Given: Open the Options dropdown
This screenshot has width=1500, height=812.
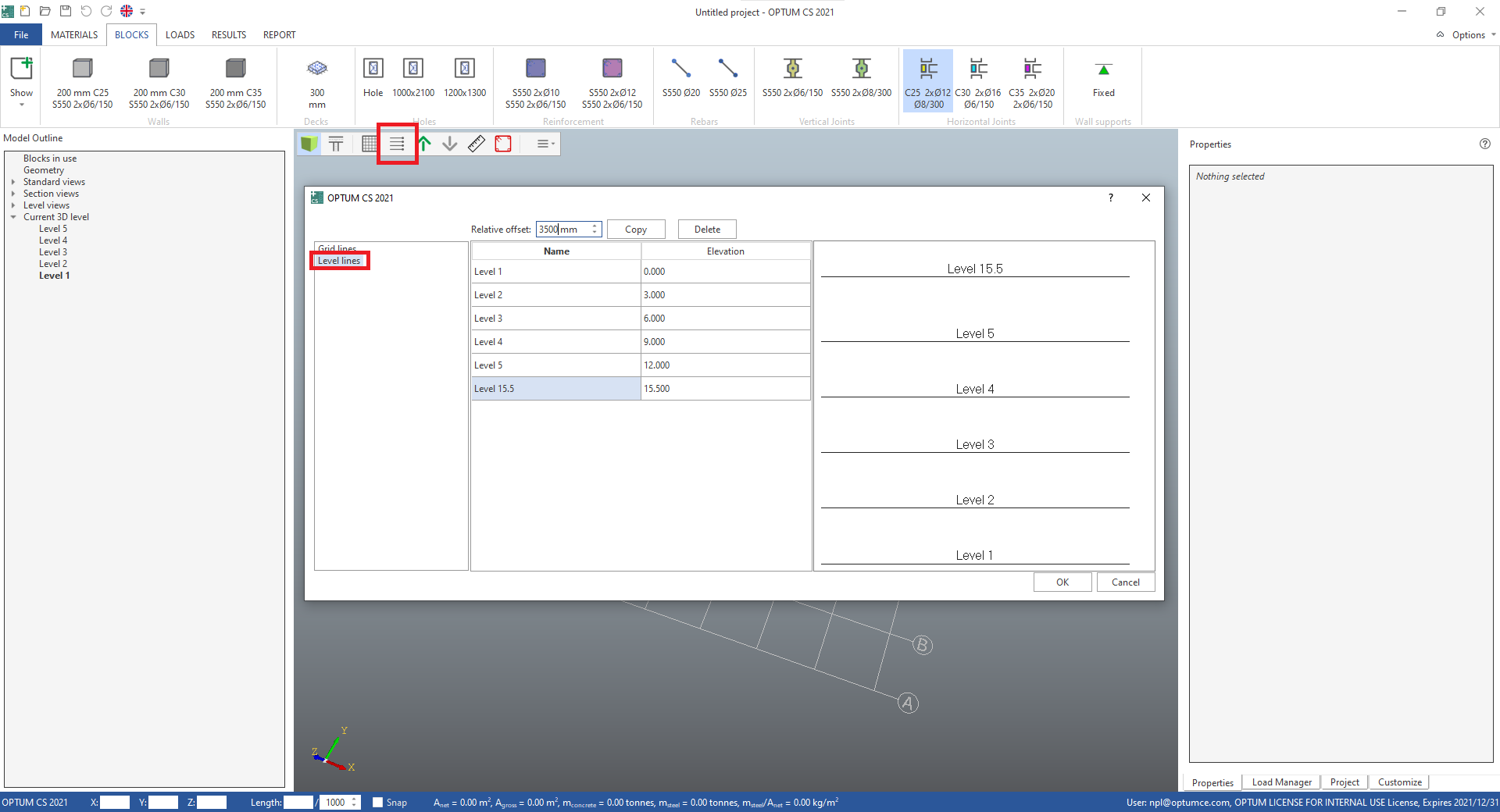Looking at the screenshot, I should point(1467,34).
